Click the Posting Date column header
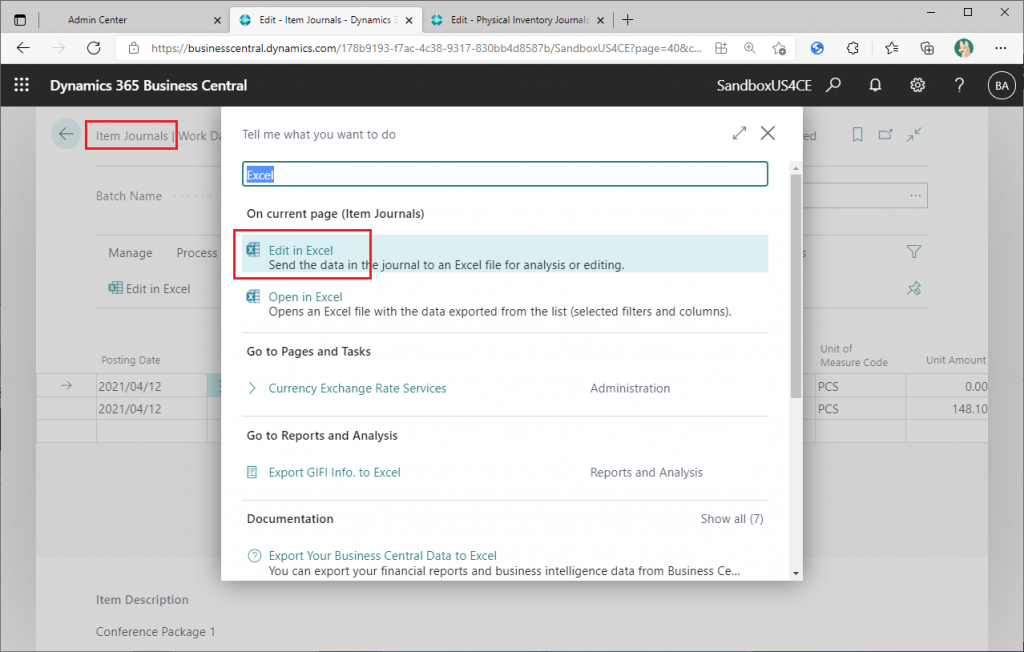This screenshot has height=652, width=1024. tap(131, 360)
